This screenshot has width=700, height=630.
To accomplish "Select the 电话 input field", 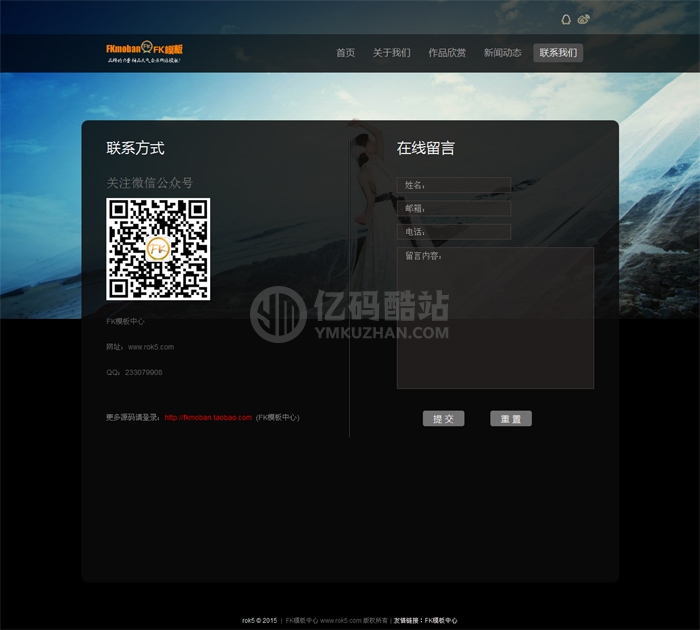I will [x=455, y=232].
